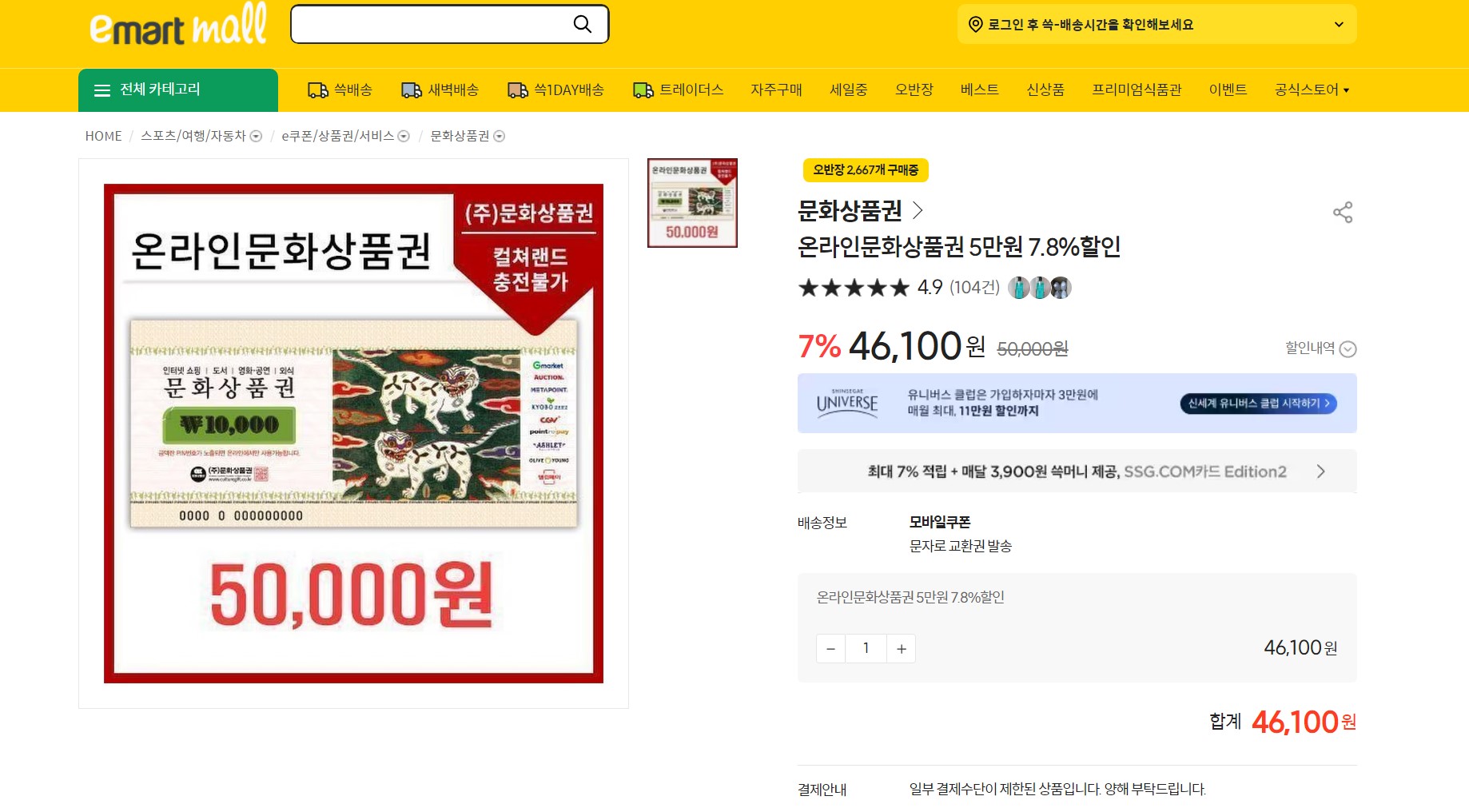Expand the delivery time dropdown
The height and width of the screenshot is (812, 1469).
coord(1339,25)
